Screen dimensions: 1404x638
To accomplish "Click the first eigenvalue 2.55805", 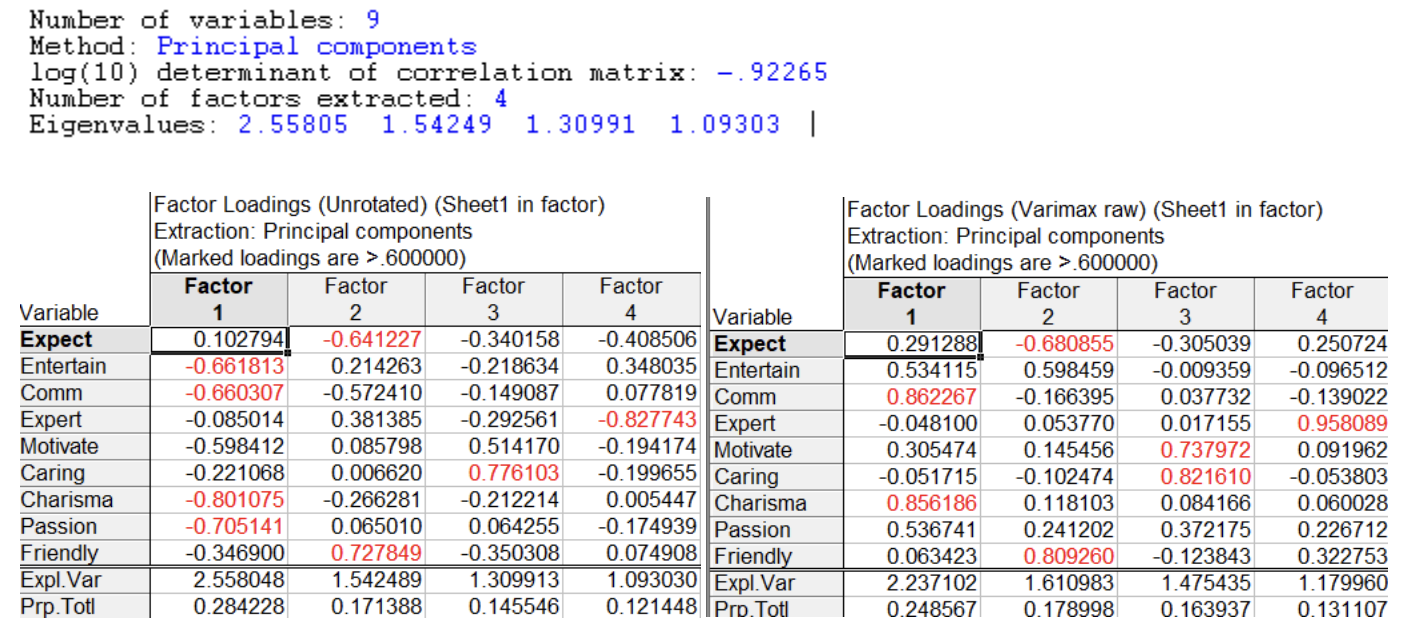I will (293, 125).
